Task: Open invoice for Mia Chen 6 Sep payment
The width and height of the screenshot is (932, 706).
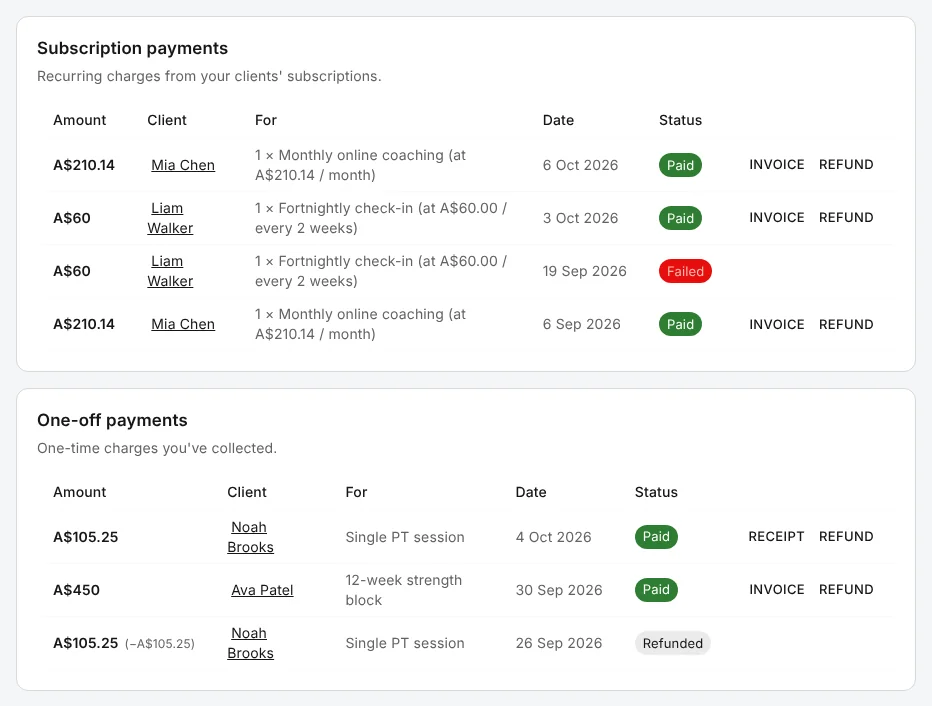Action: point(776,324)
